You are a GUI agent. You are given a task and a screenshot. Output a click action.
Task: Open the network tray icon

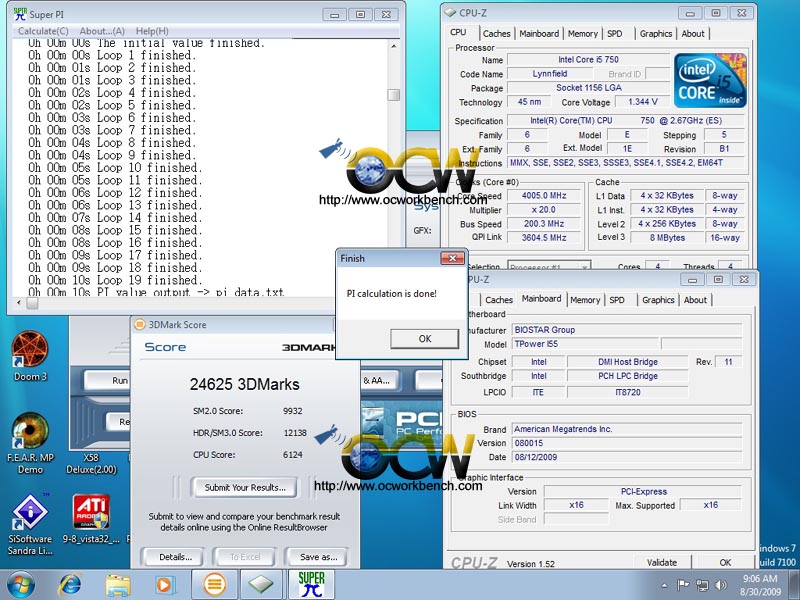tap(703, 585)
